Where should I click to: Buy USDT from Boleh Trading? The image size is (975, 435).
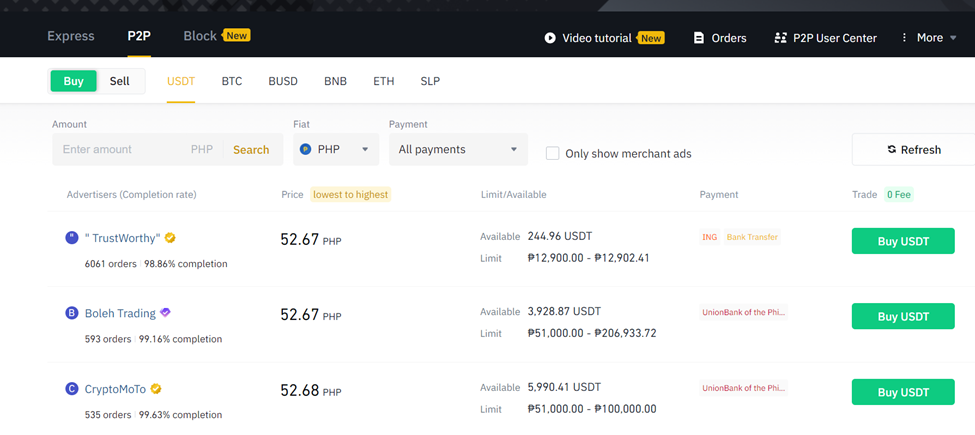(903, 316)
